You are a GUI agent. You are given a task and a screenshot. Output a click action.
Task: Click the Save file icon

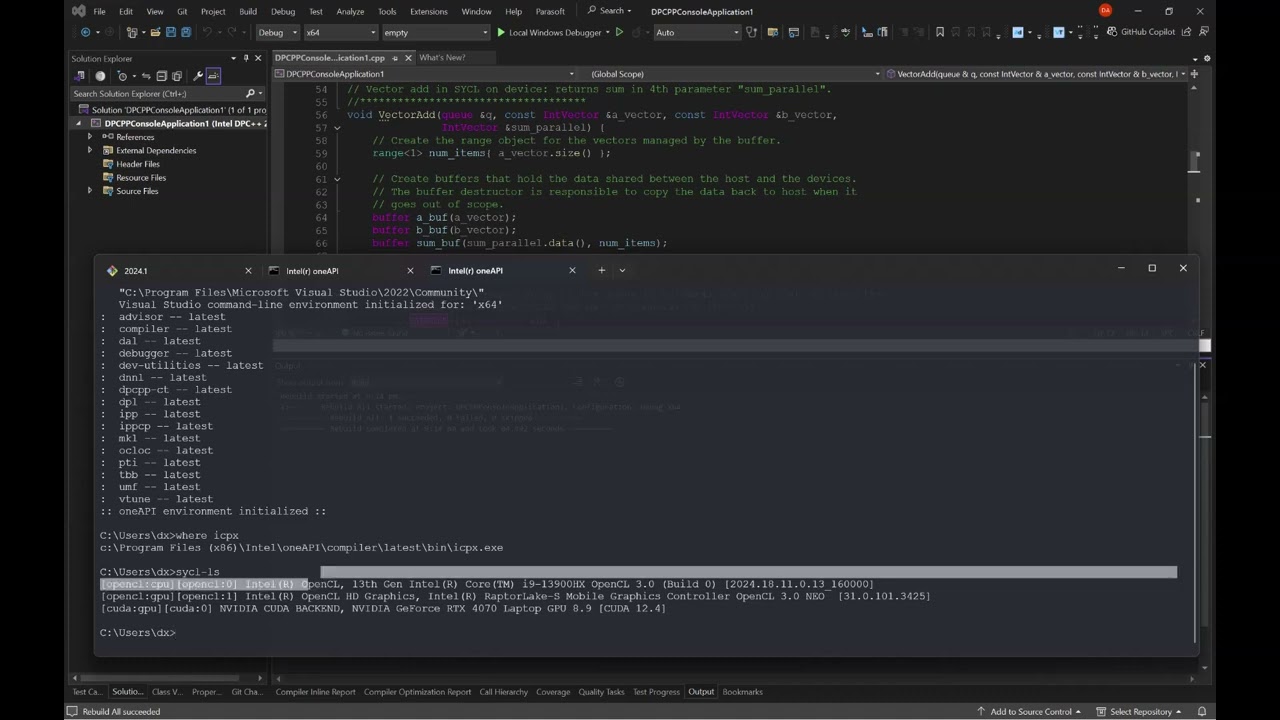click(x=171, y=32)
